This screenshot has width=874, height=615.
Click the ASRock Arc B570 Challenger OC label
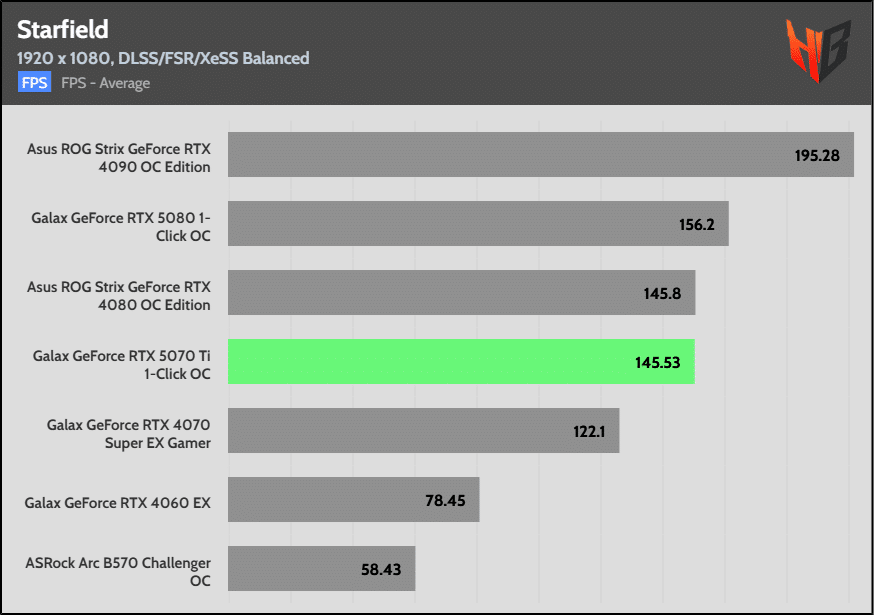coord(118,572)
